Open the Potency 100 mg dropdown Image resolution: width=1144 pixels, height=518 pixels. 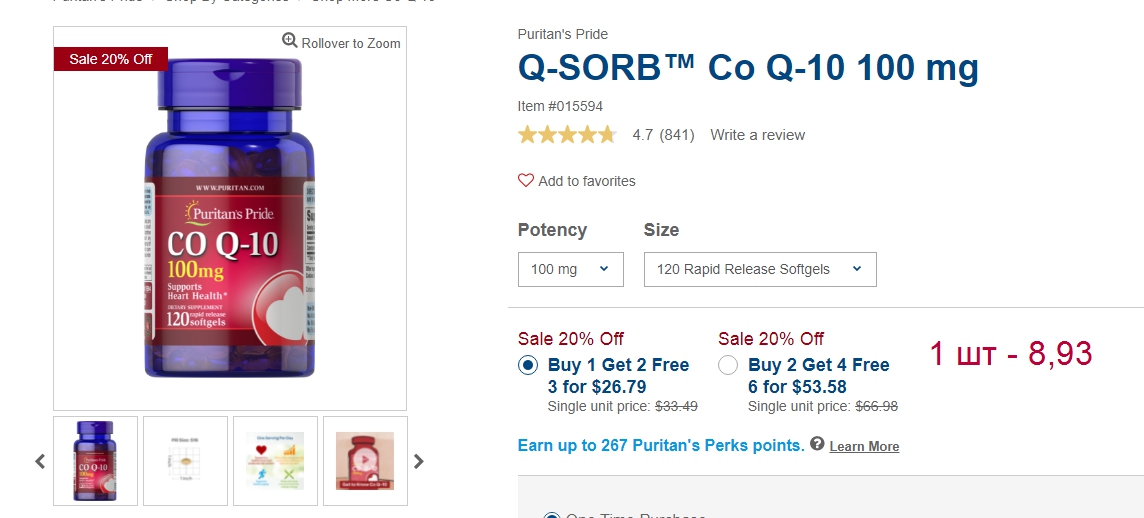570,269
